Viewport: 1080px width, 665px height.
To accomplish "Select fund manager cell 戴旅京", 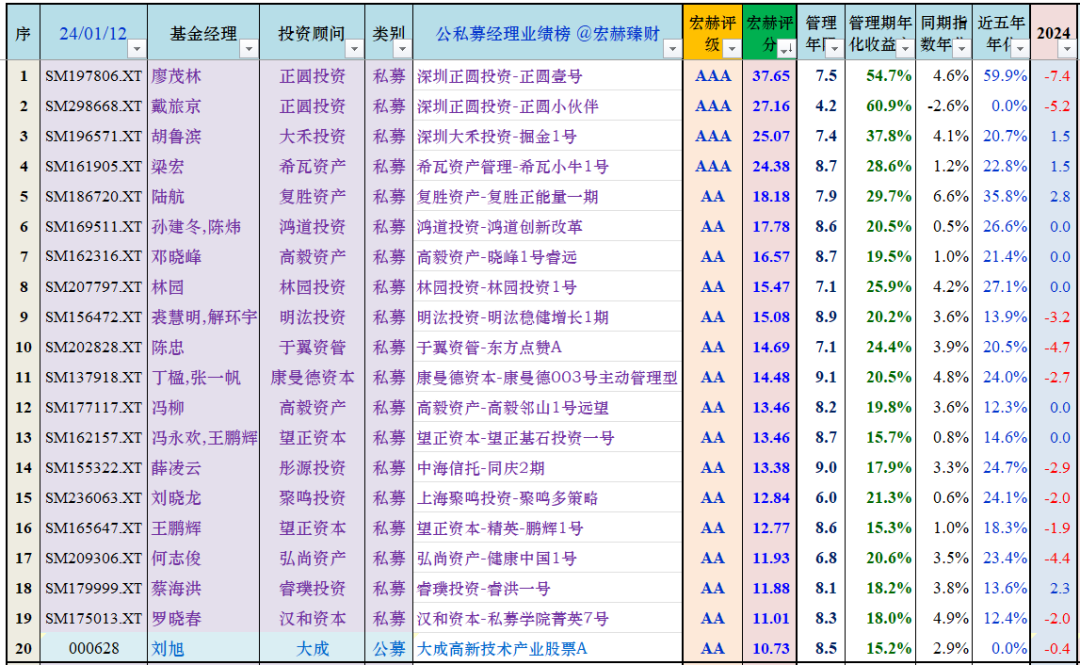I will 204,106.
